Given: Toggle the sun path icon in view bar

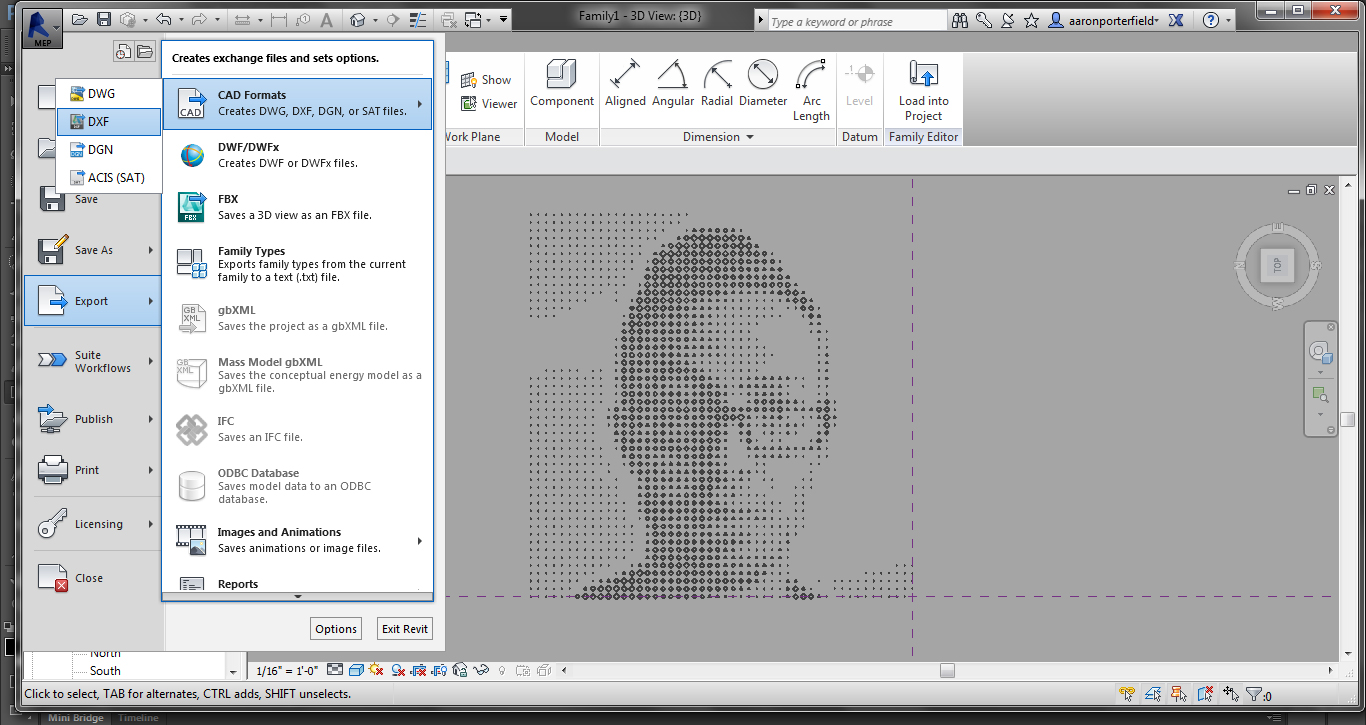Looking at the screenshot, I should pyautogui.click(x=376, y=670).
